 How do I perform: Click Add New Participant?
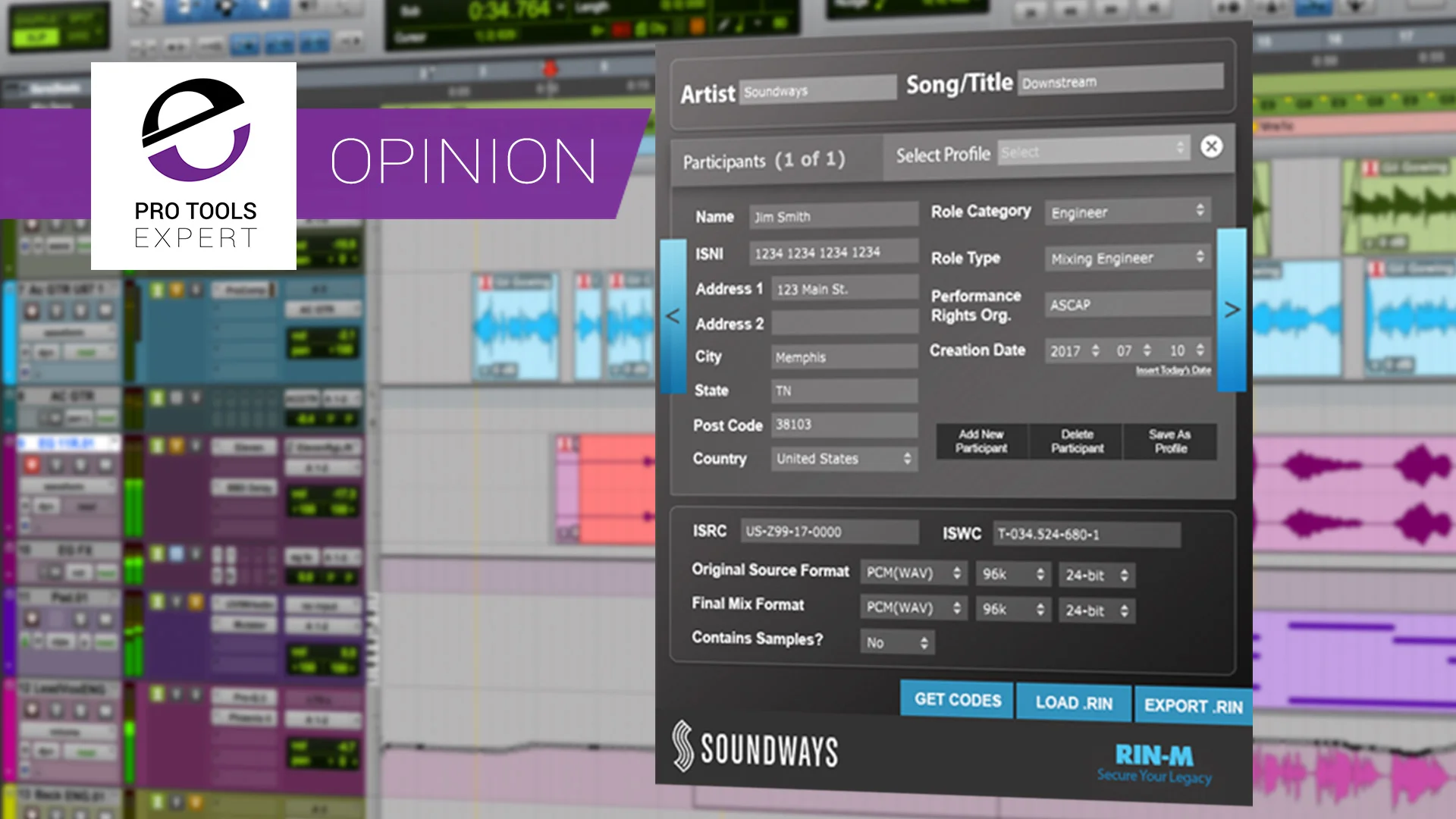981,441
